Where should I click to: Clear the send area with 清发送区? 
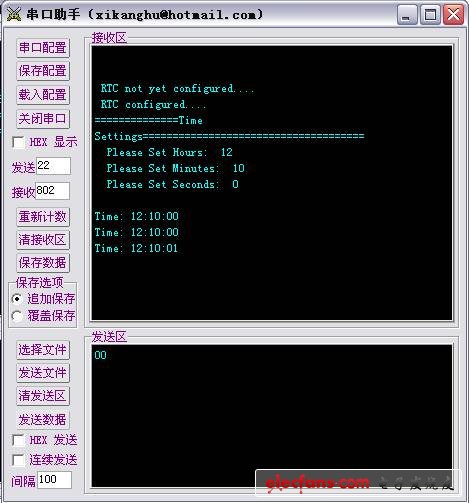(43, 396)
